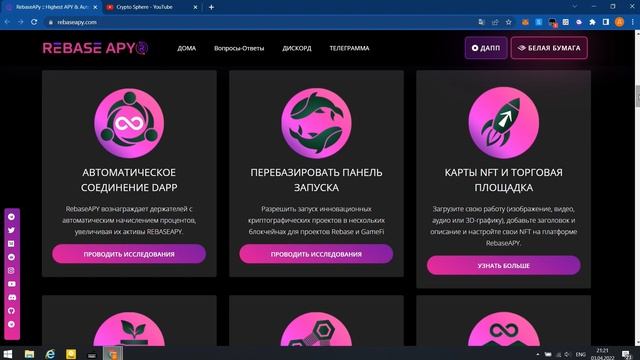Click the taskbar clock showing 23:21
640x360 pixels.
click(x=602, y=354)
